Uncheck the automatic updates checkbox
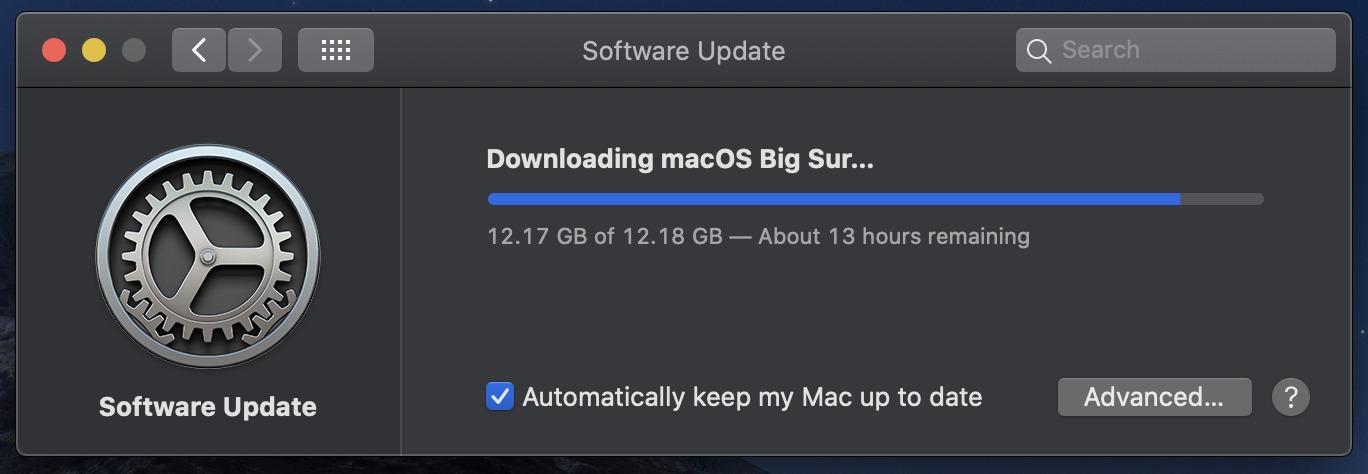The height and width of the screenshot is (474, 1368). click(500, 397)
